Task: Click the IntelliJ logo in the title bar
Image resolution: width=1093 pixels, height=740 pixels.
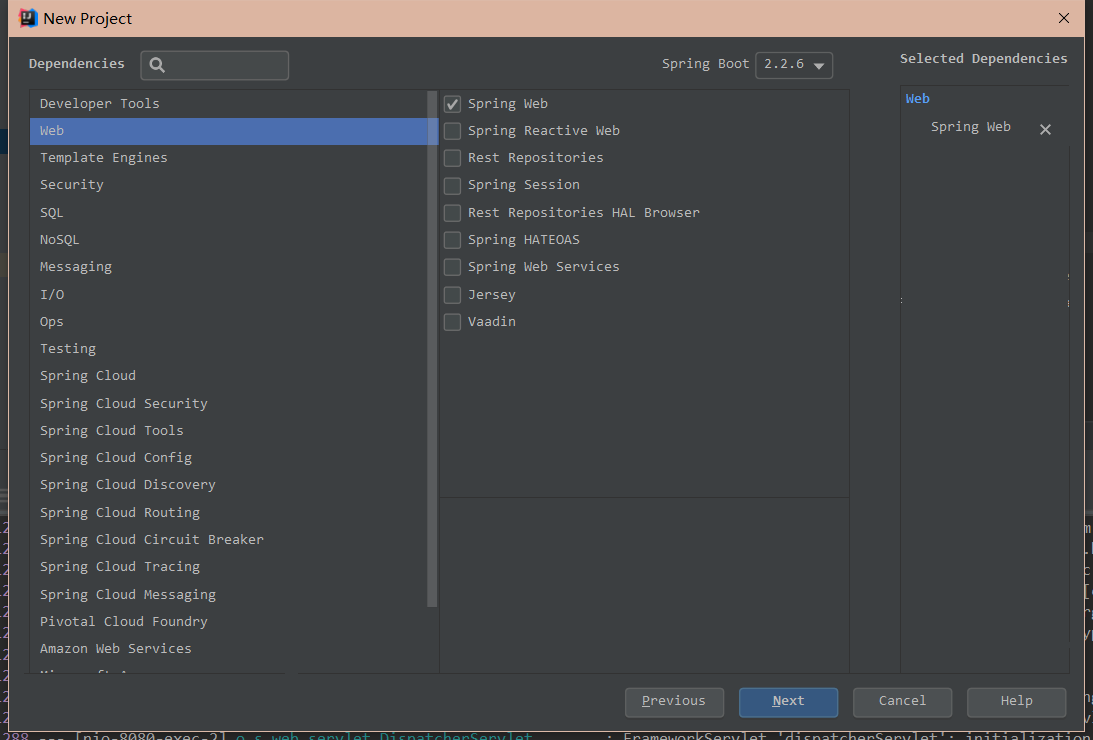Action: click(28, 18)
